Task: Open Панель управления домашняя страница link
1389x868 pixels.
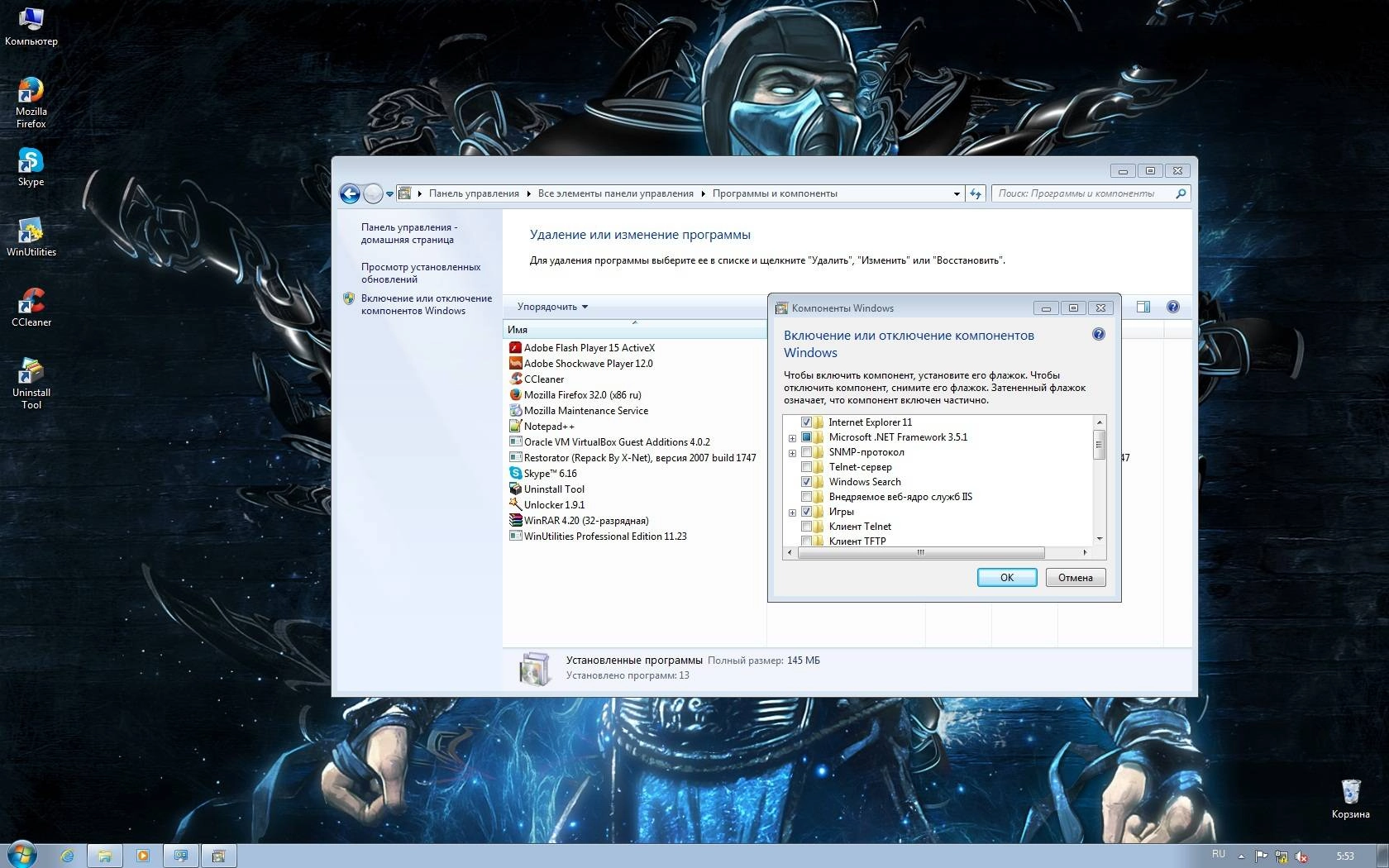Action: [x=408, y=233]
